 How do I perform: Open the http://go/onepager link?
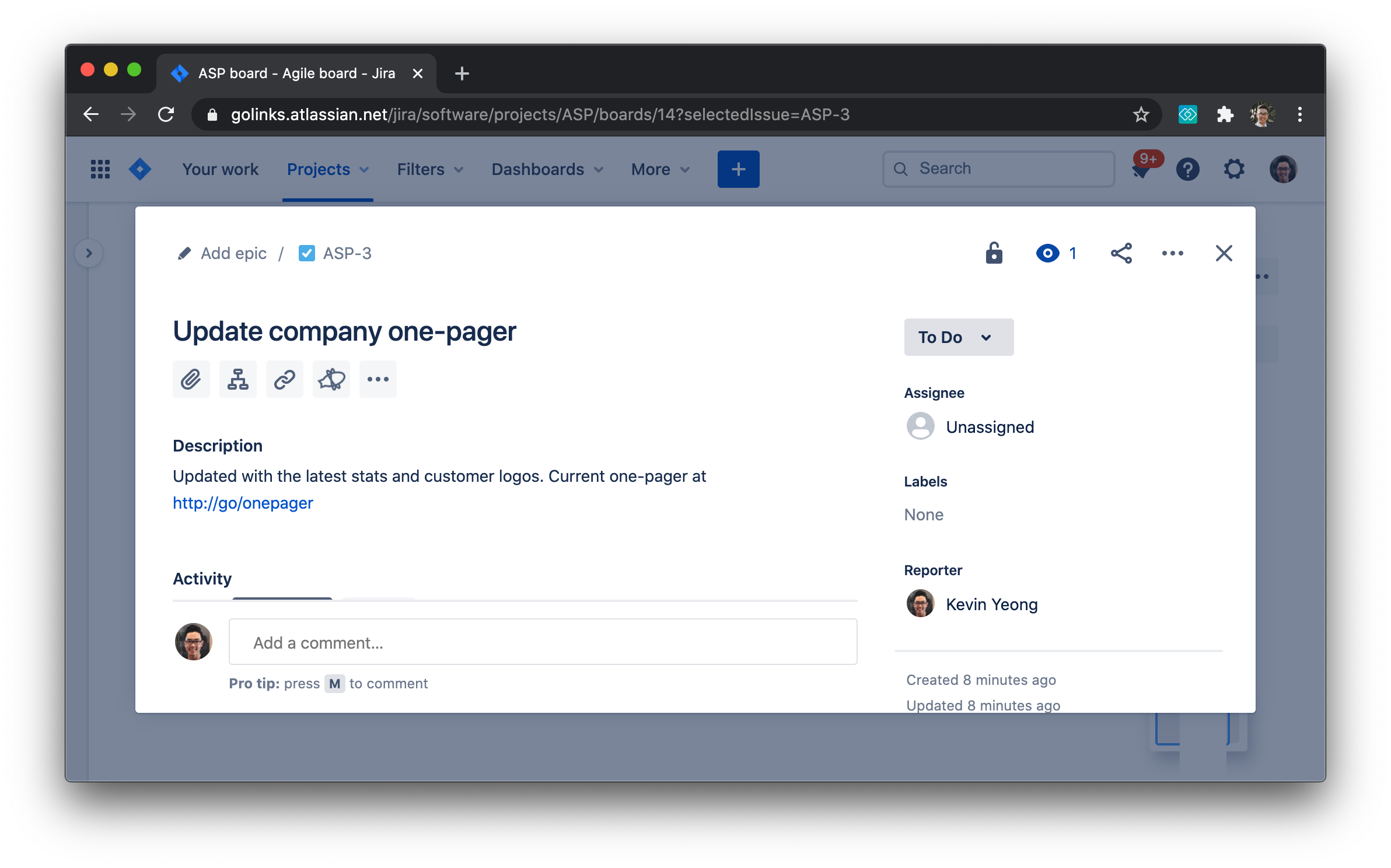pos(243,503)
